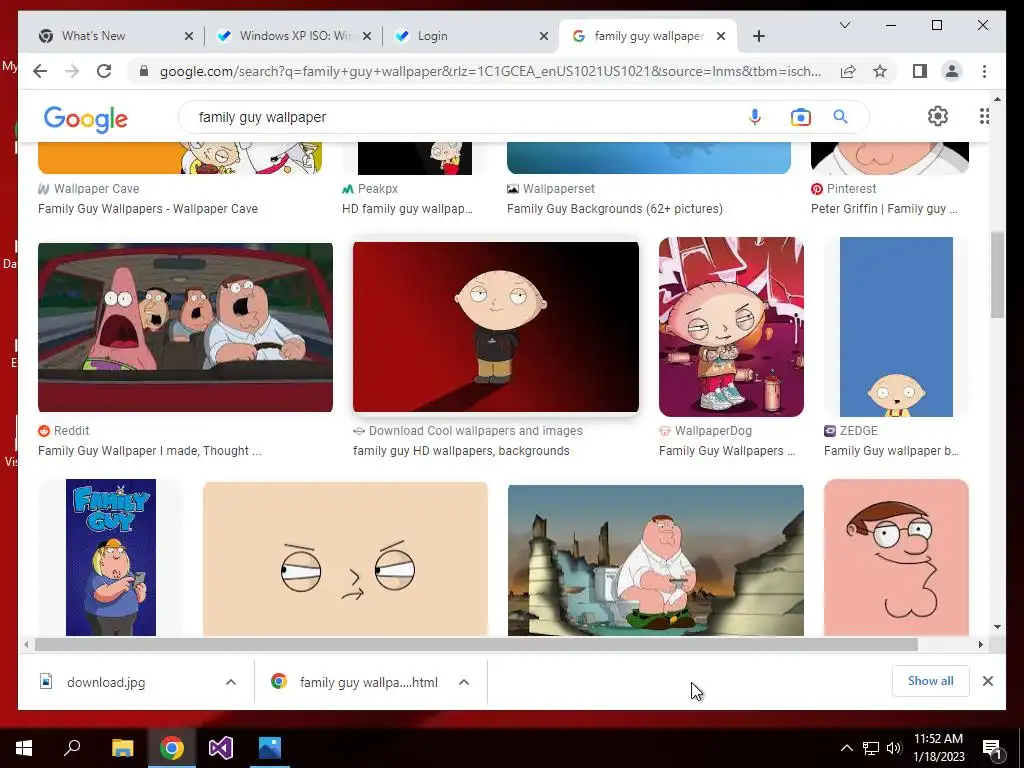Open the Chrome profile avatar
This screenshot has height=768, width=1024.
click(x=952, y=71)
